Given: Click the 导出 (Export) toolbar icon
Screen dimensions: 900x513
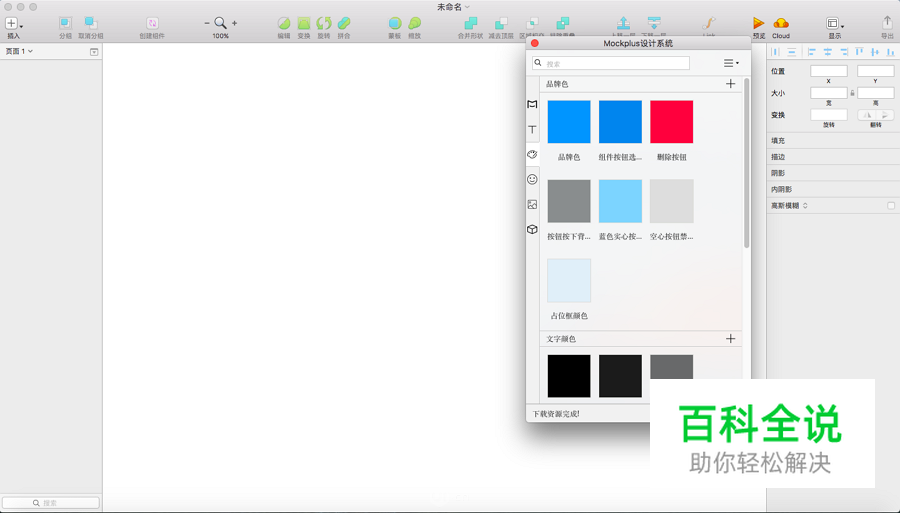Looking at the screenshot, I should click(887, 23).
